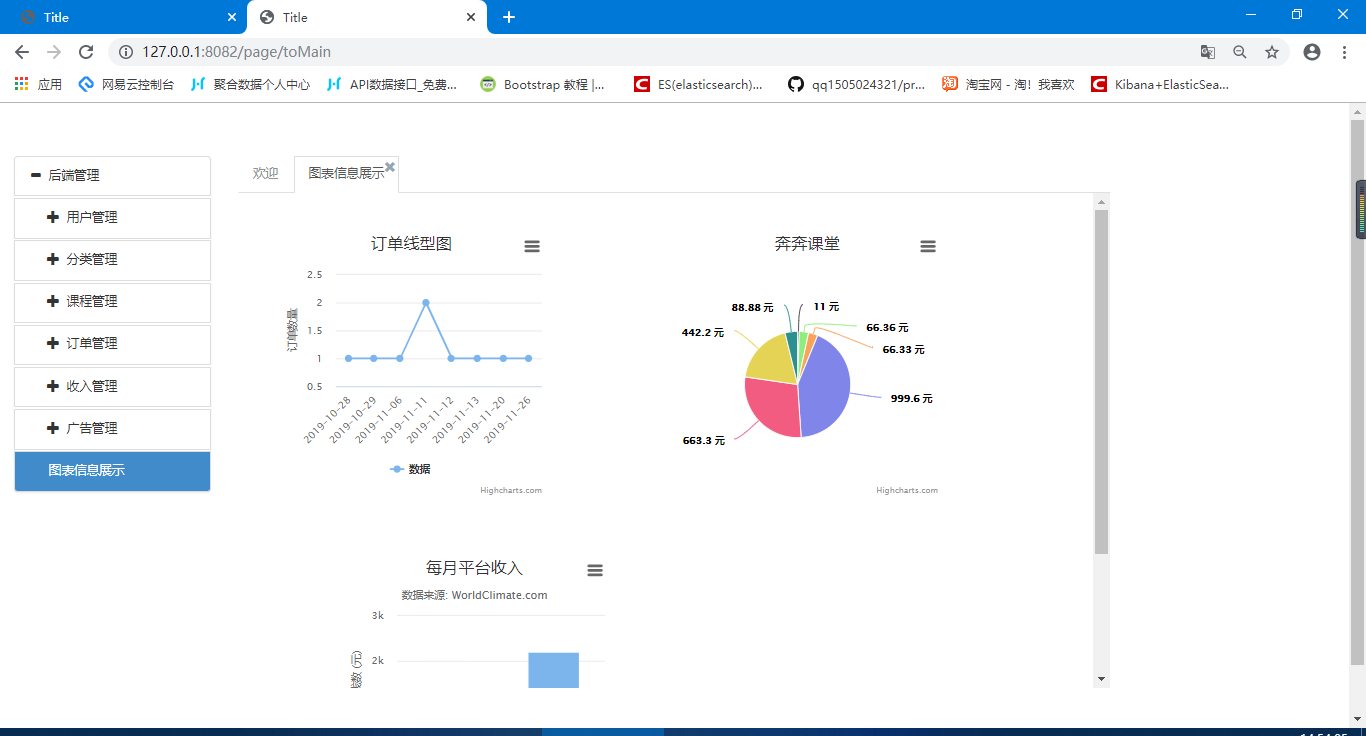Viewport: 1366px width, 736px height.
Task: Close the 图表信息展示 tab via x icon
Action: tap(390, 167)
